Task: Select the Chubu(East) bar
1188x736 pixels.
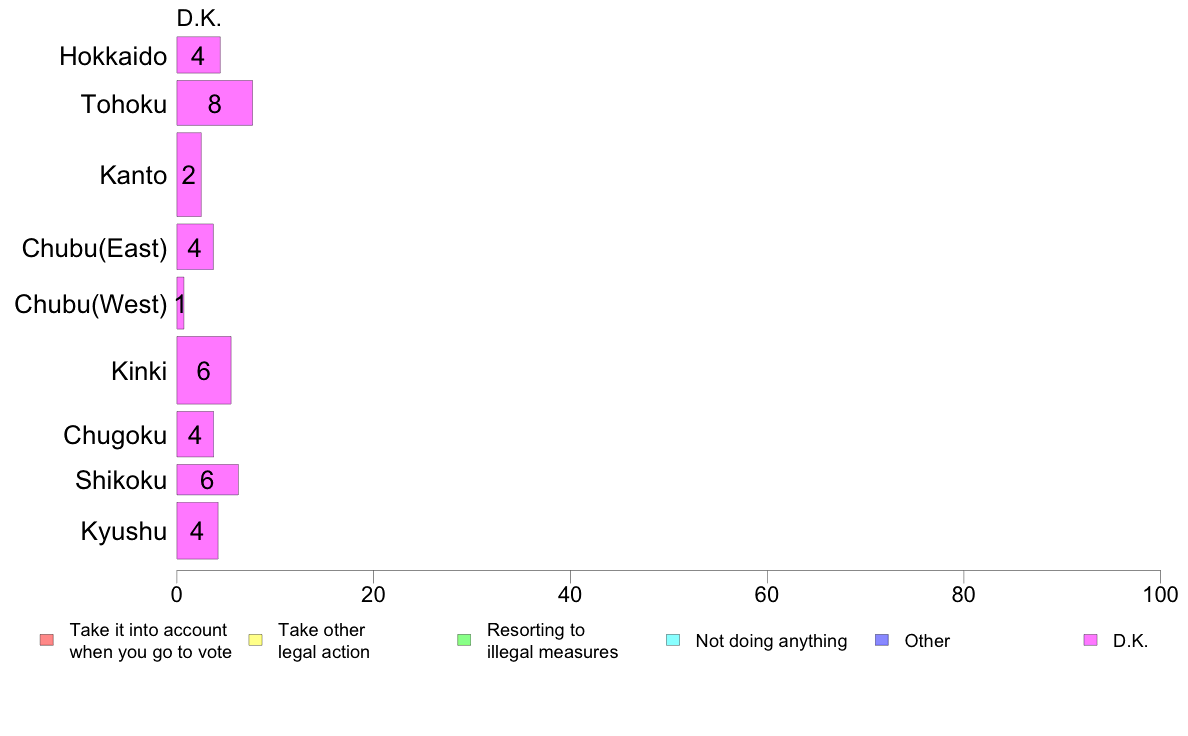Action: tap(195, 246)
